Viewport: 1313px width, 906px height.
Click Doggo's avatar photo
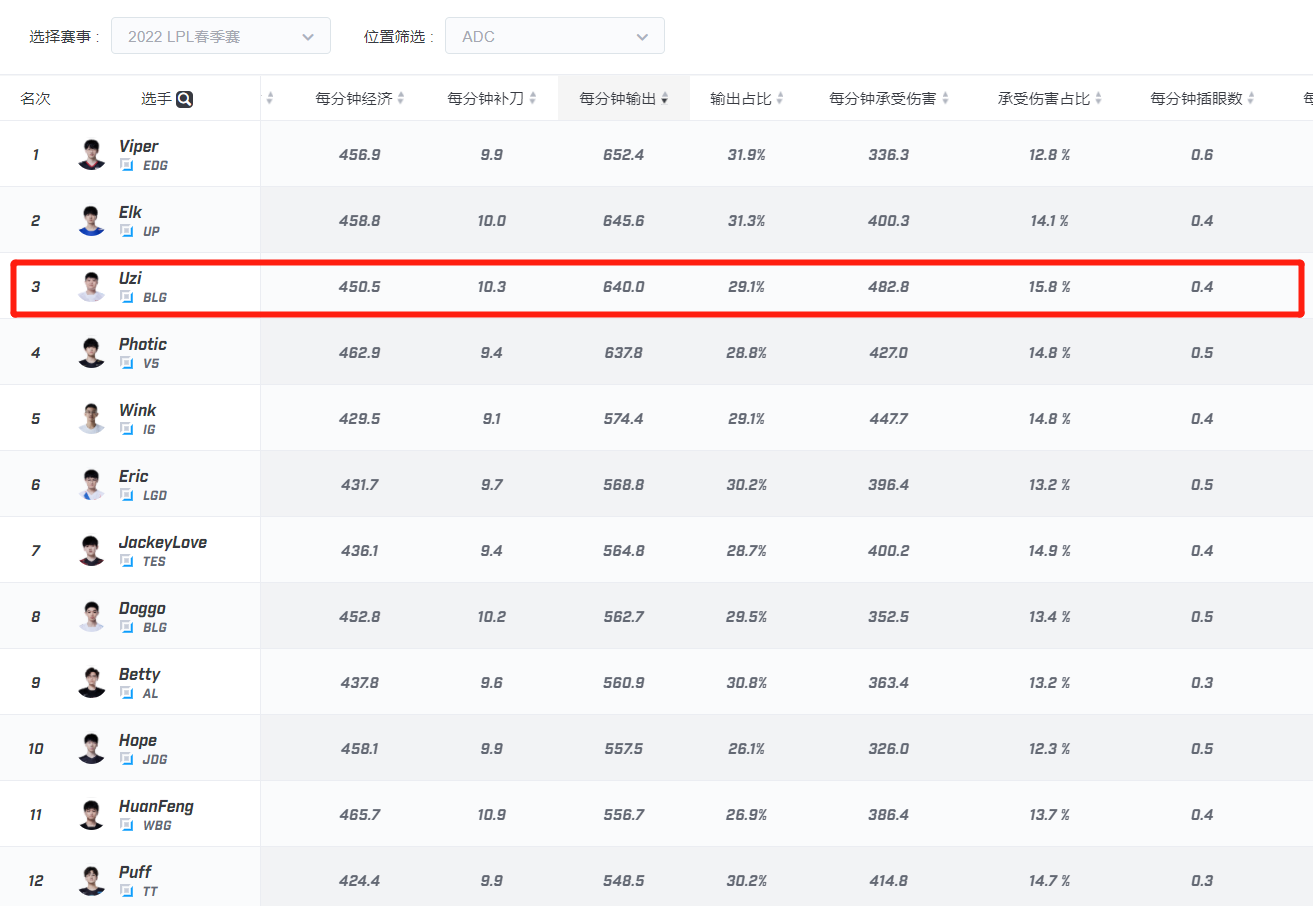click(91, 616)
